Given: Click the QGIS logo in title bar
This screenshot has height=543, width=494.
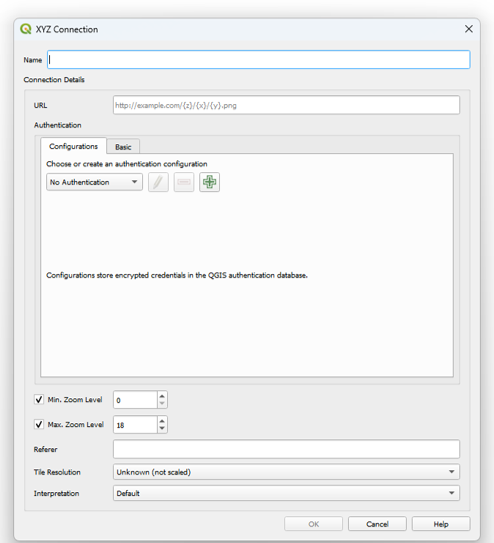Looking at the screenshot, I should tap(26, 29).
